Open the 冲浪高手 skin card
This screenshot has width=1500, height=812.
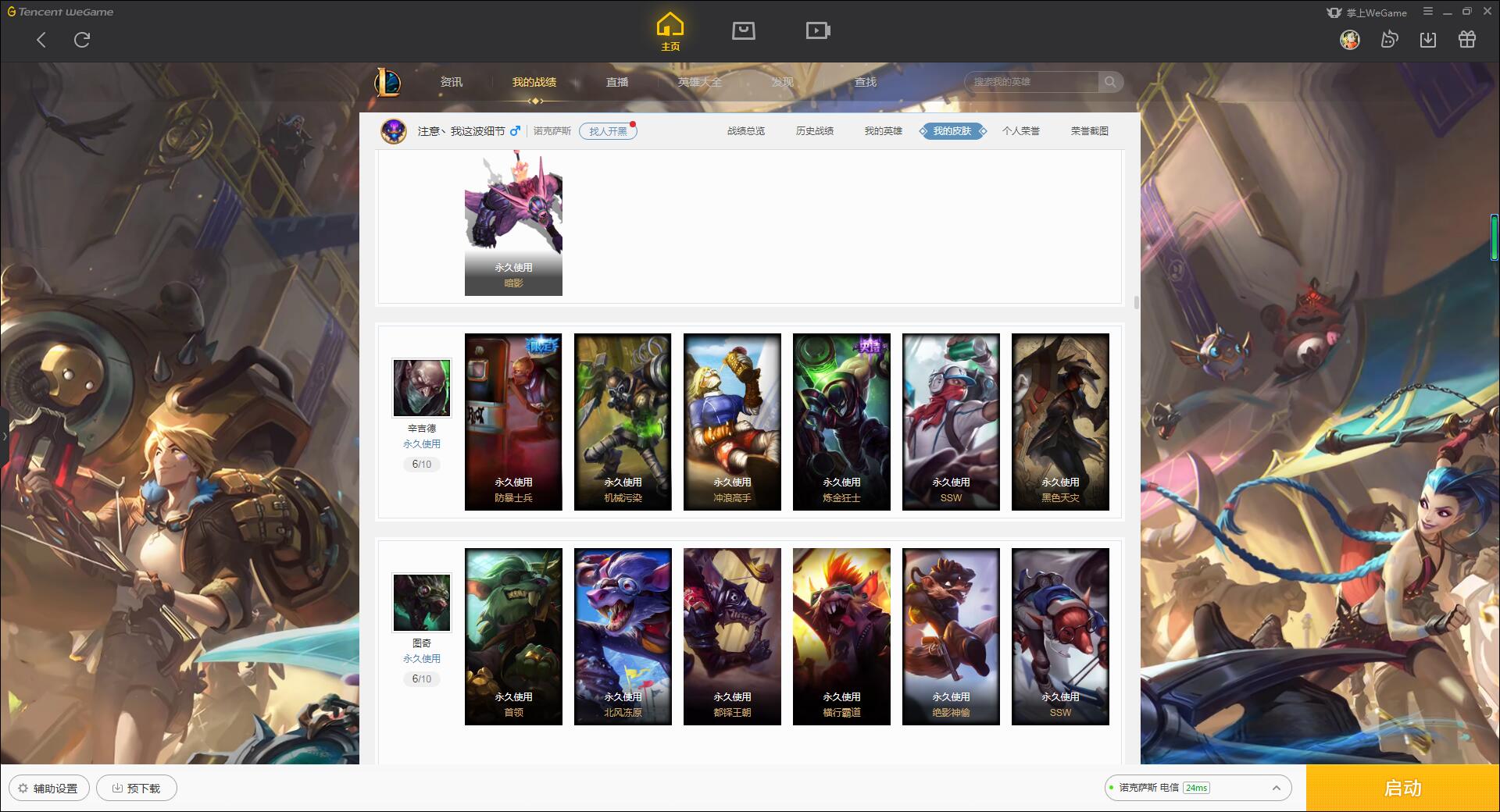(732, 422)
